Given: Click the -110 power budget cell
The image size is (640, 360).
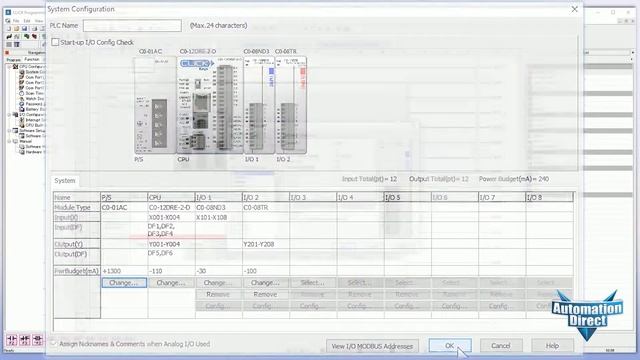Looking at the screenshot, I should 171,271.
